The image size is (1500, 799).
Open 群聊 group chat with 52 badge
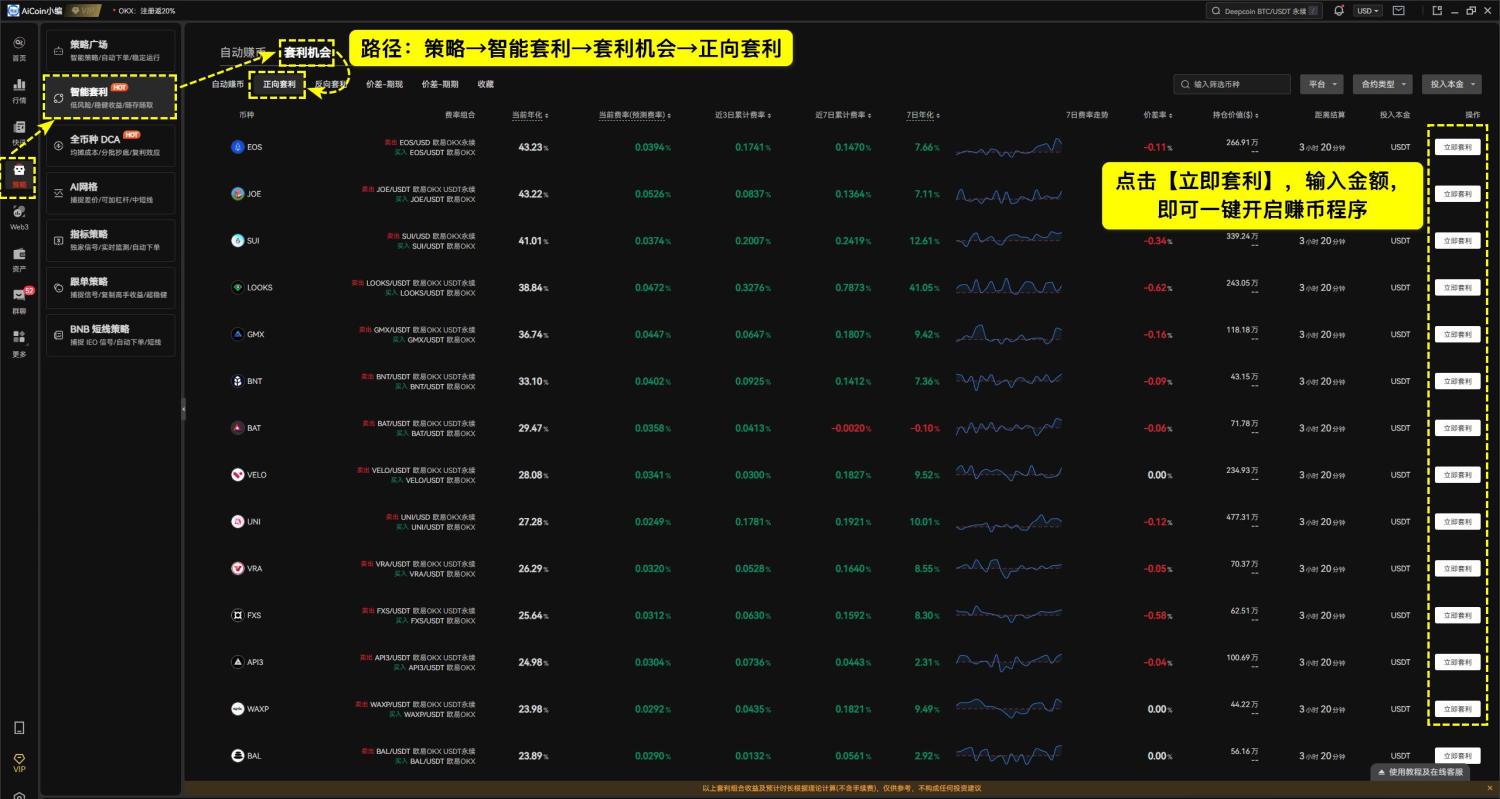(19, 299)
